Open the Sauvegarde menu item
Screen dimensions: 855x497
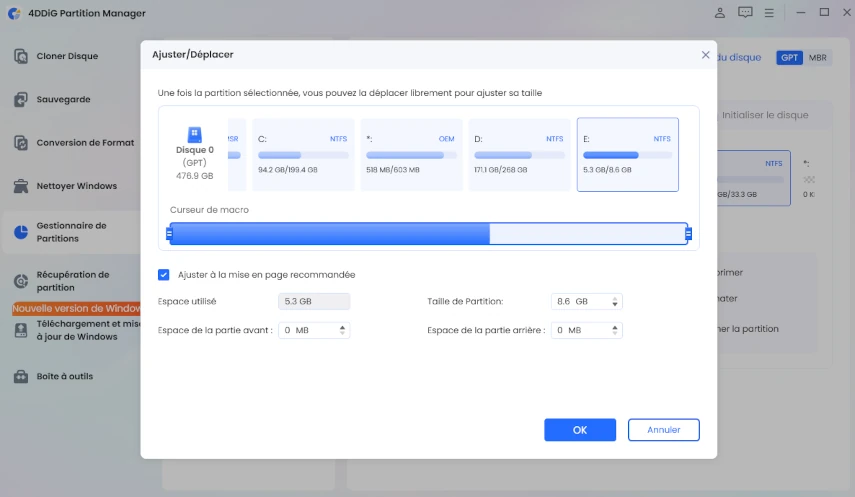(63, 99)
